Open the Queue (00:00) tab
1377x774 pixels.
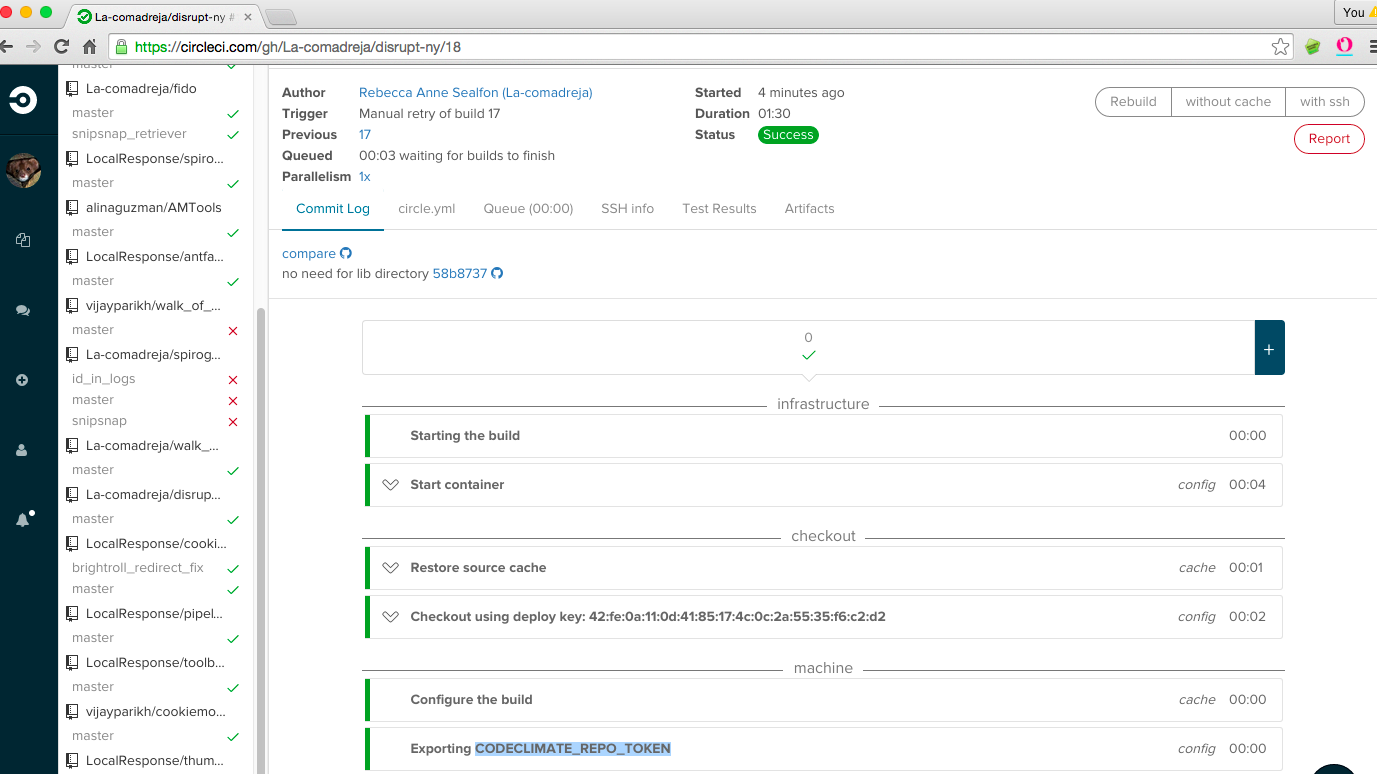pos(528,209)
